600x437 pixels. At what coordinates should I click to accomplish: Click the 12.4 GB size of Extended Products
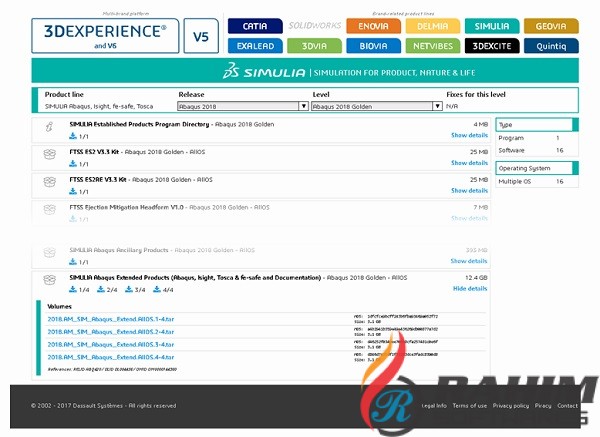pos(476,278)
